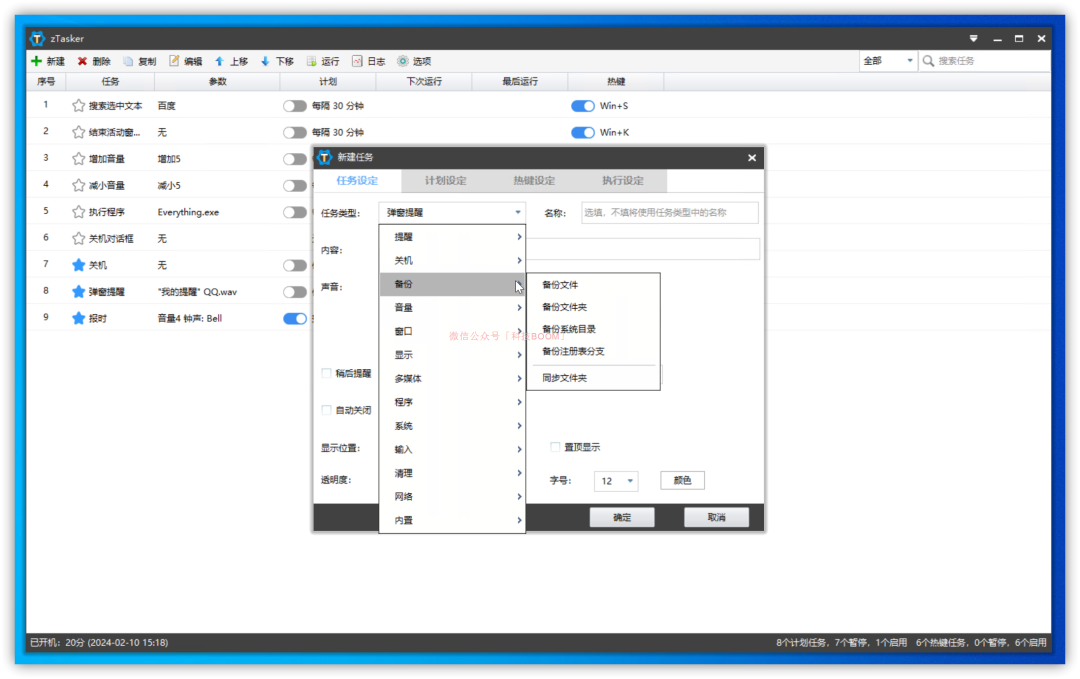The height and width of the screenshot is (679, 1080).
Task: Open the 全部 filter dropdown
Action: (x=887, y=61)
